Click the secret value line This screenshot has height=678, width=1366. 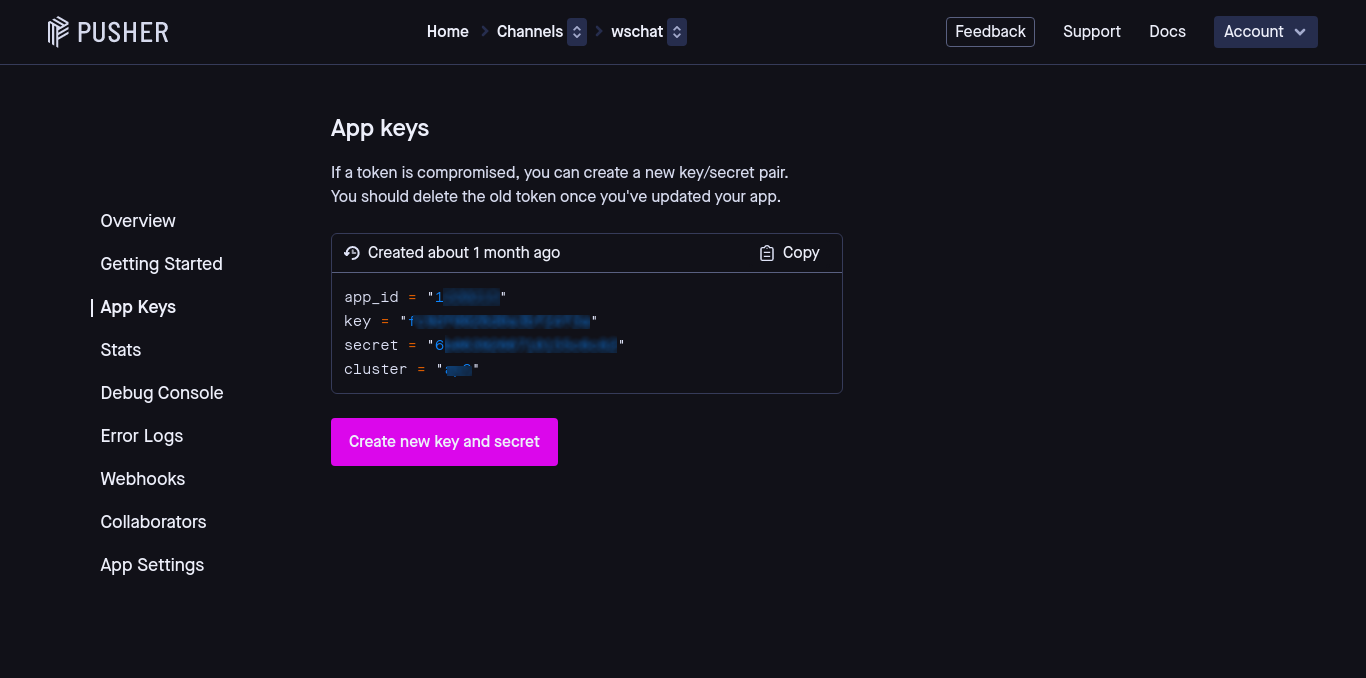point(484,345)
